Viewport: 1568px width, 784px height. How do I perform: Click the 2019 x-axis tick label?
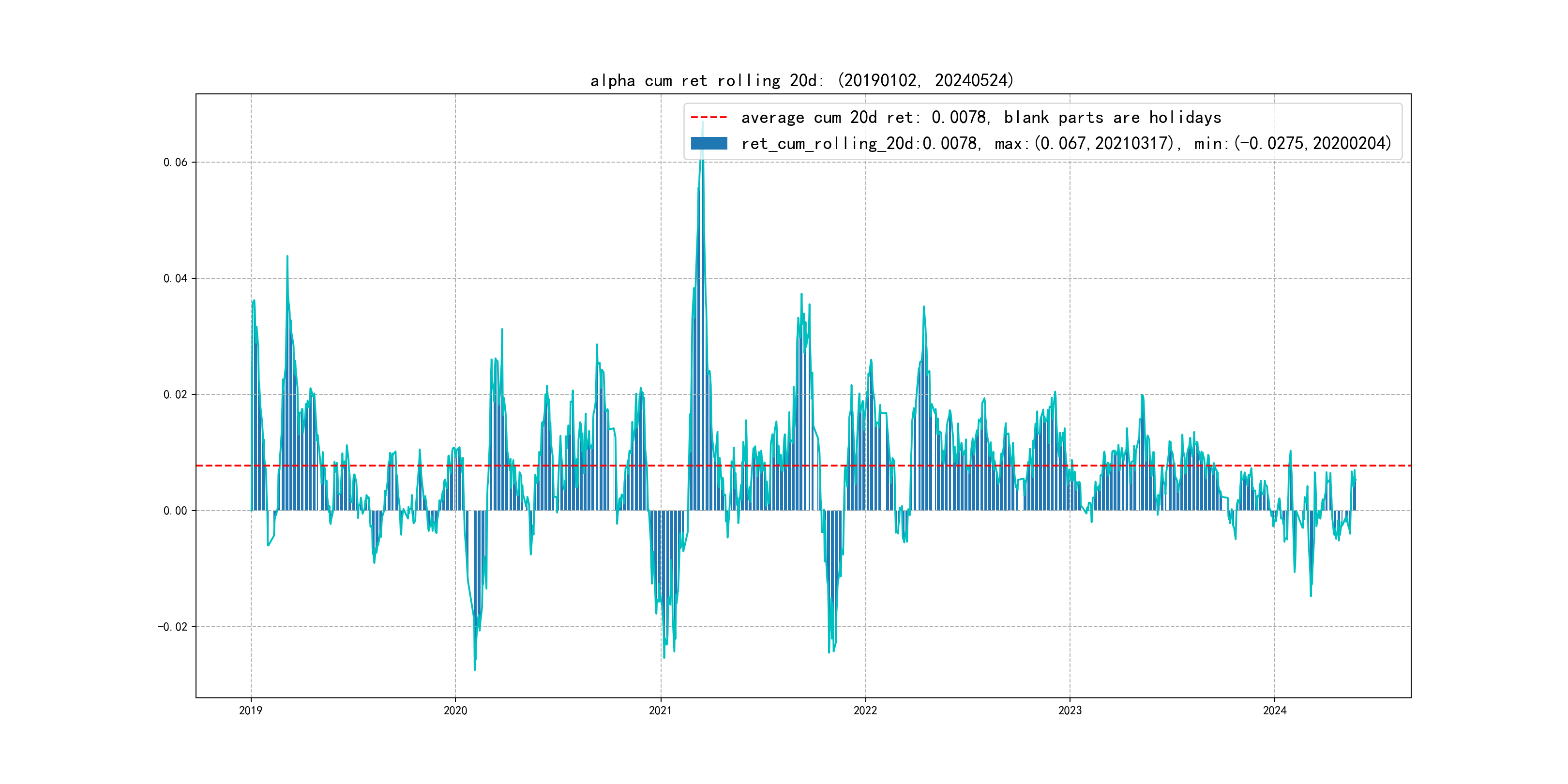[250, 710]
